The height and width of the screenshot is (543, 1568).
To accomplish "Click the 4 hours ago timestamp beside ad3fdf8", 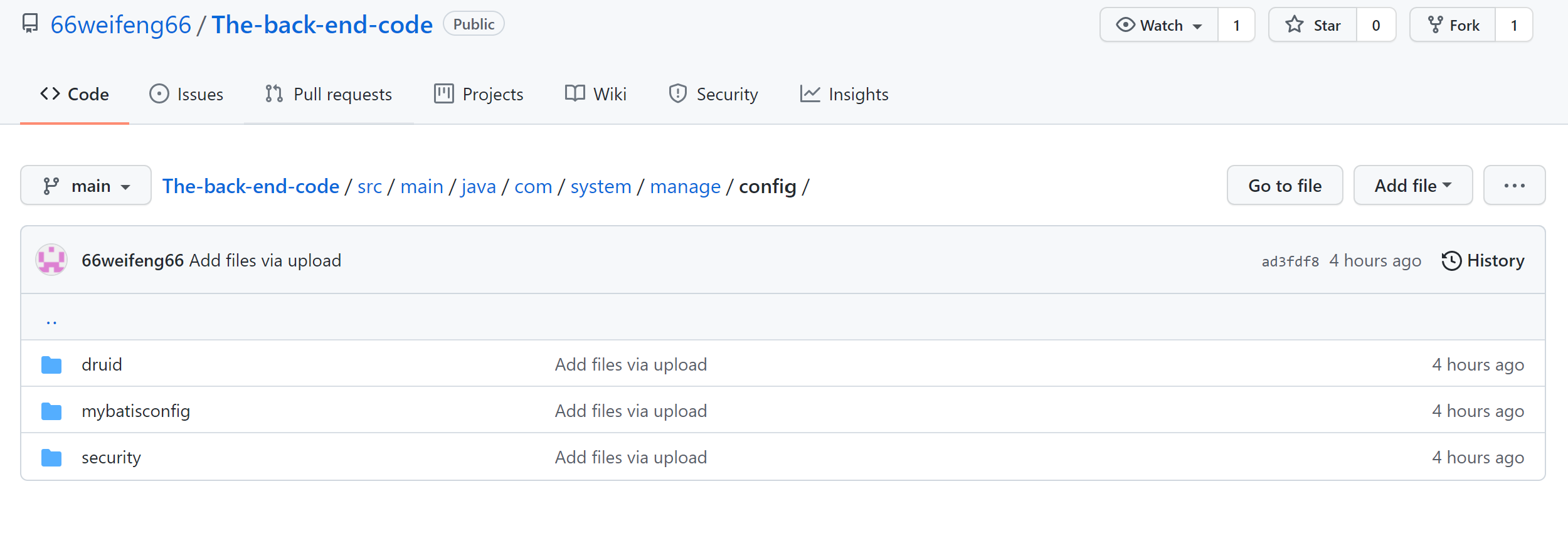I will pos(1375,260).
